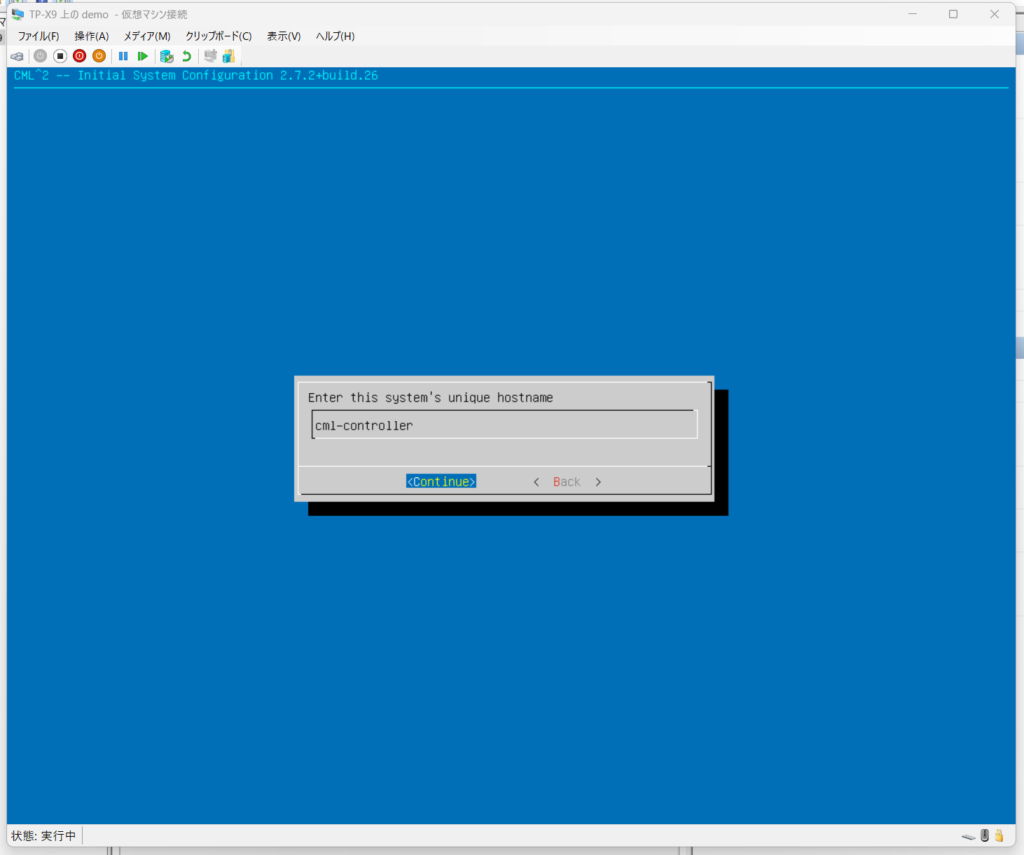1024x855 pixels.
Task: Click the share resources icon in toolbar
Action: (229, 56)
